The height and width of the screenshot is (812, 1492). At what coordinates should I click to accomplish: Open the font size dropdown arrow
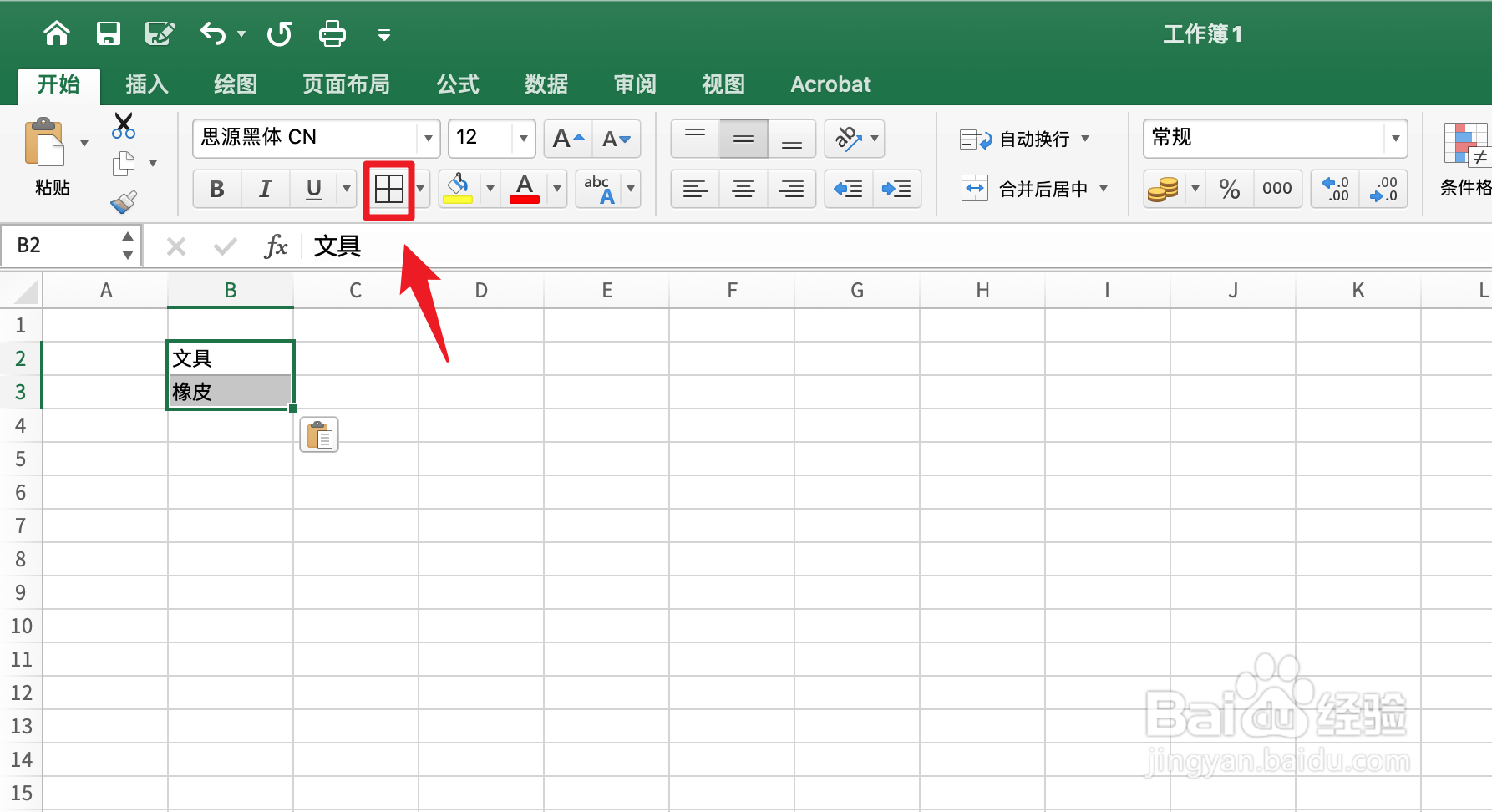click(524, 138)
